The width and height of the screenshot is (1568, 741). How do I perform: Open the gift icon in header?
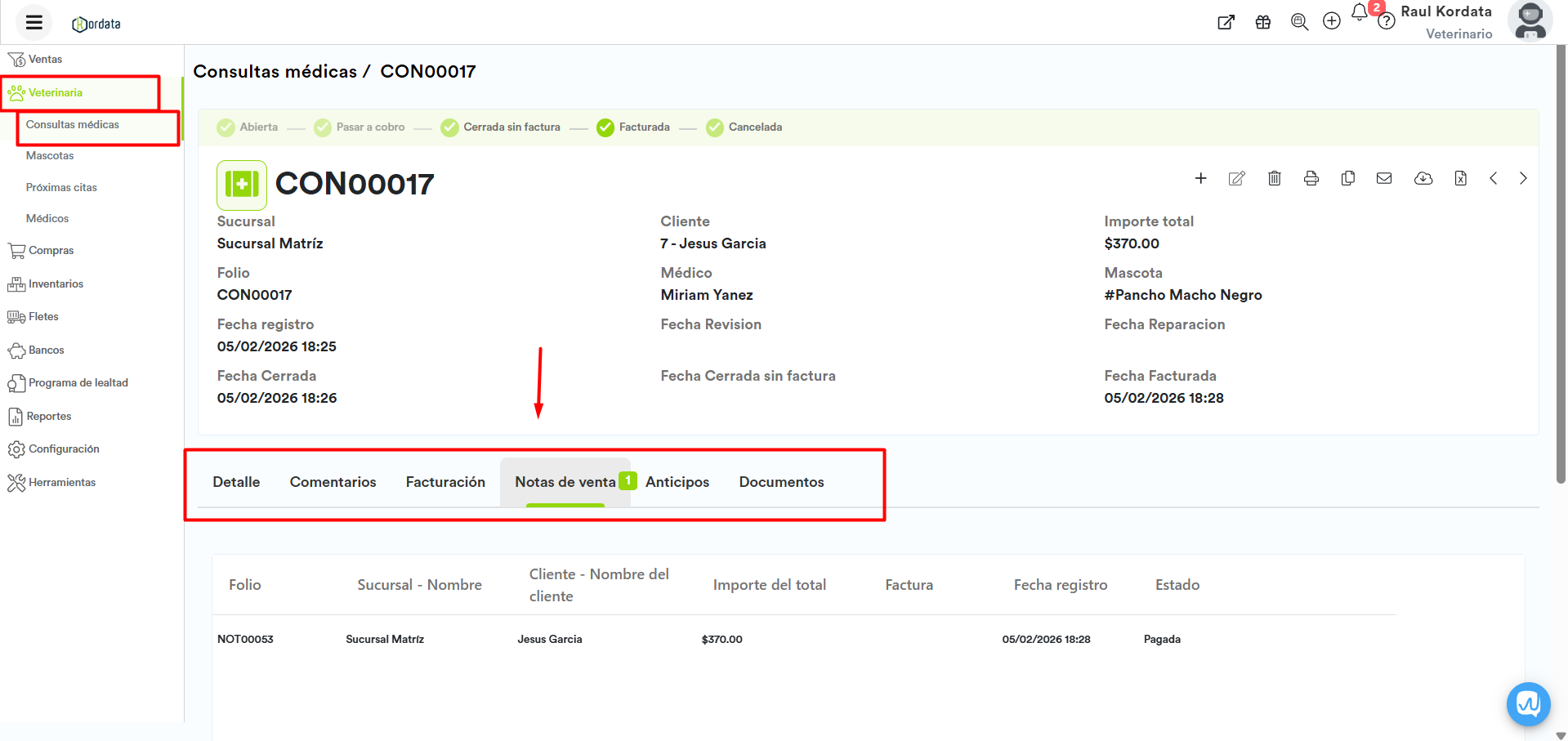1262,22
